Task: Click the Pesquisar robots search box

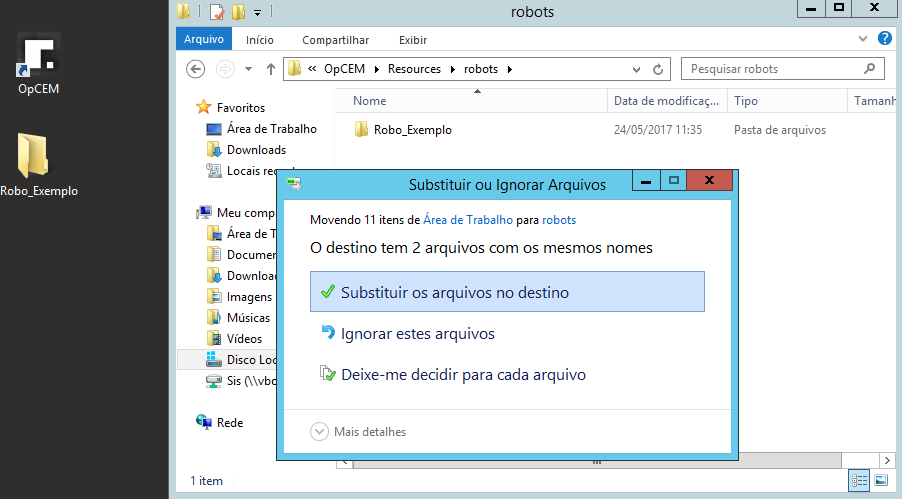Action: pyautogui.click(x=773, y=69)
